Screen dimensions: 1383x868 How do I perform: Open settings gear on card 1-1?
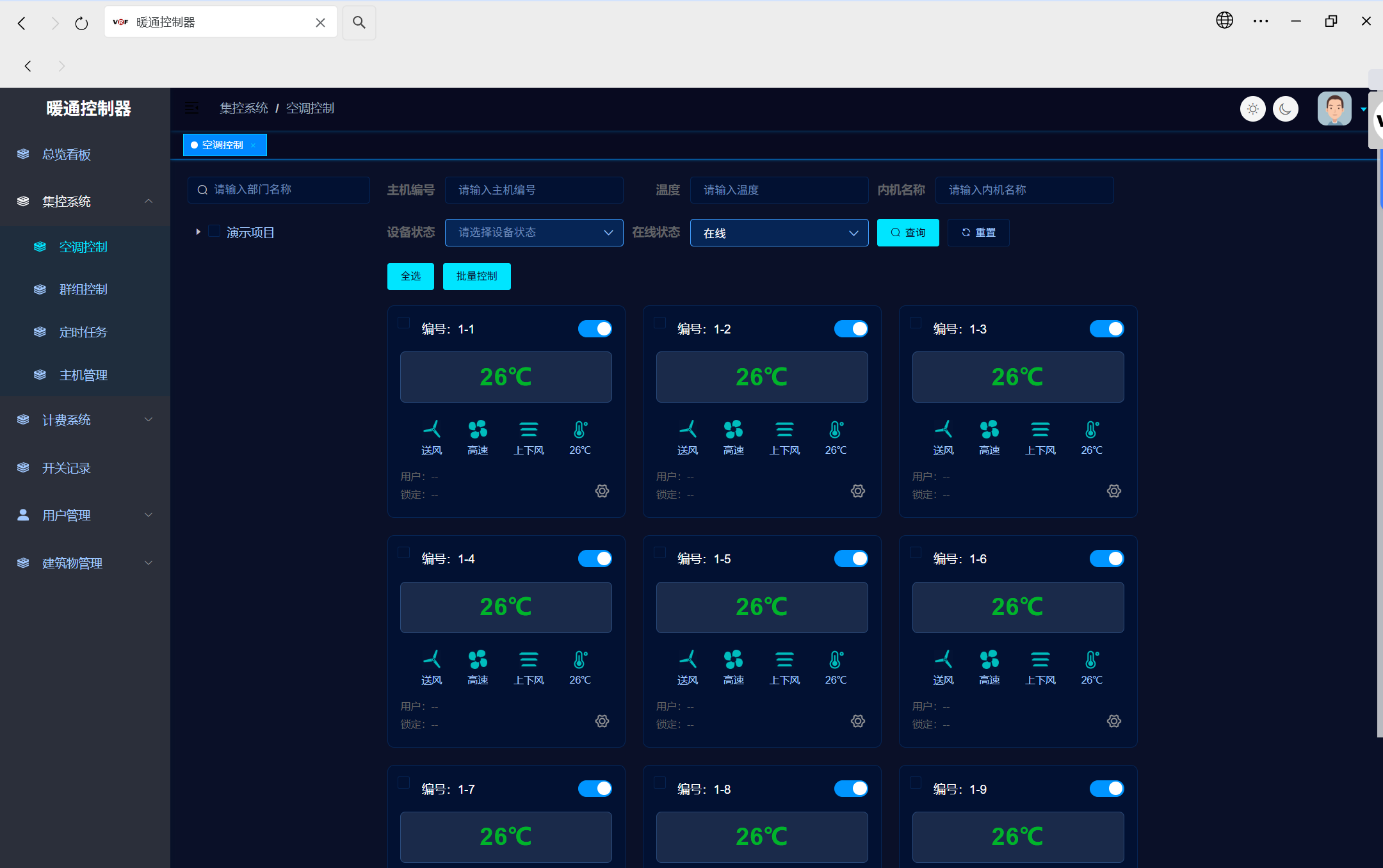[602, 491]
